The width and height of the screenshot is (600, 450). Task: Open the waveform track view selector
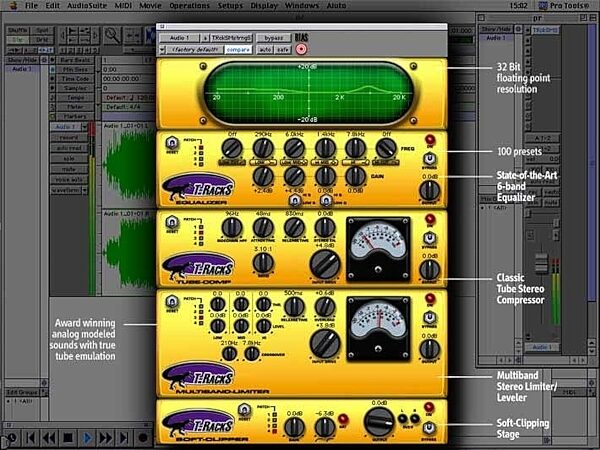pos(69,190)
